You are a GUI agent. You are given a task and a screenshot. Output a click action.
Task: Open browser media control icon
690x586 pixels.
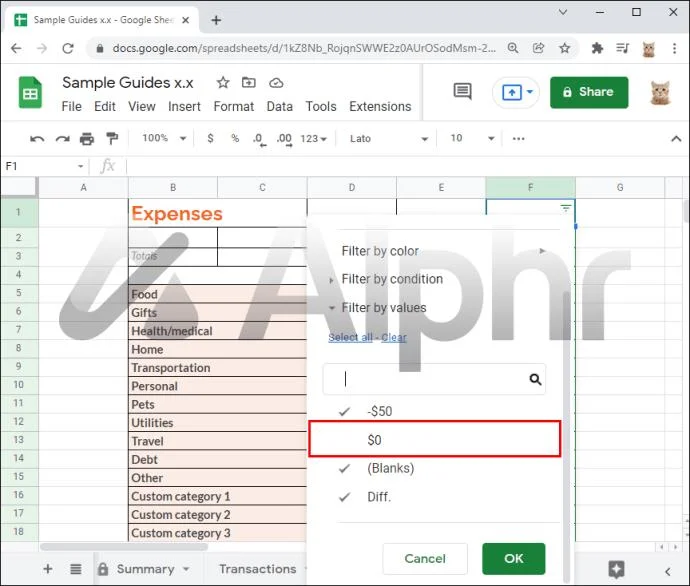[622, 48]
